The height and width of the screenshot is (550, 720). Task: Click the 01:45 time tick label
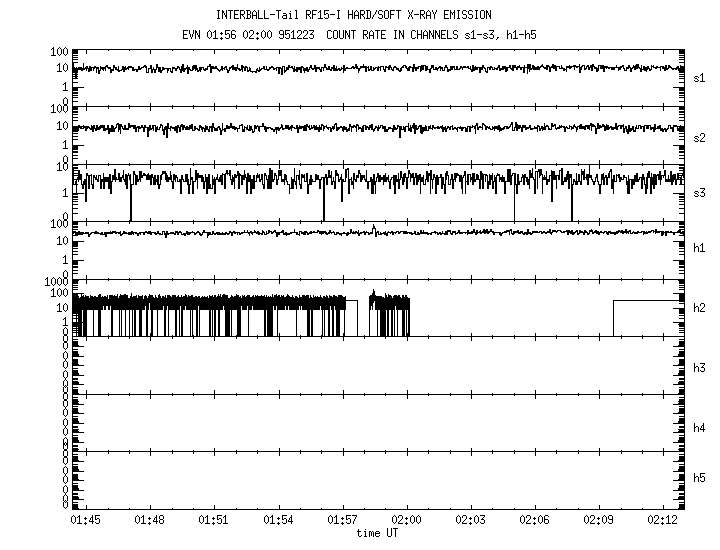point(86,521)
